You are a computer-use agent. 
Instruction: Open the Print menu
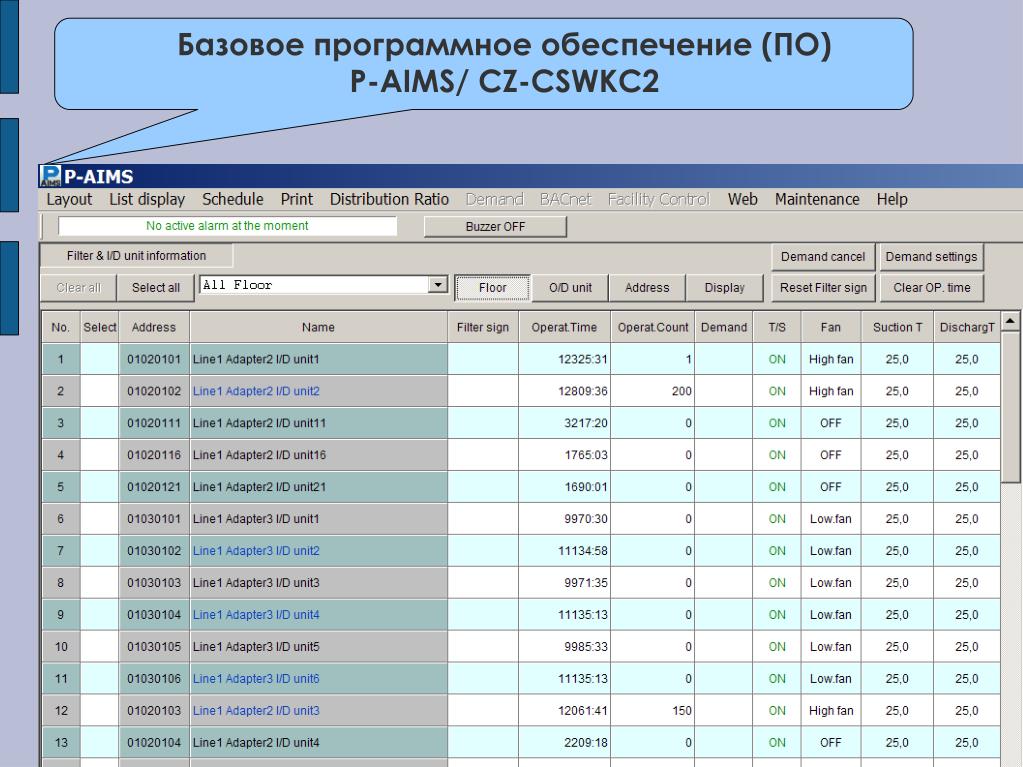[x=296, y=199]
